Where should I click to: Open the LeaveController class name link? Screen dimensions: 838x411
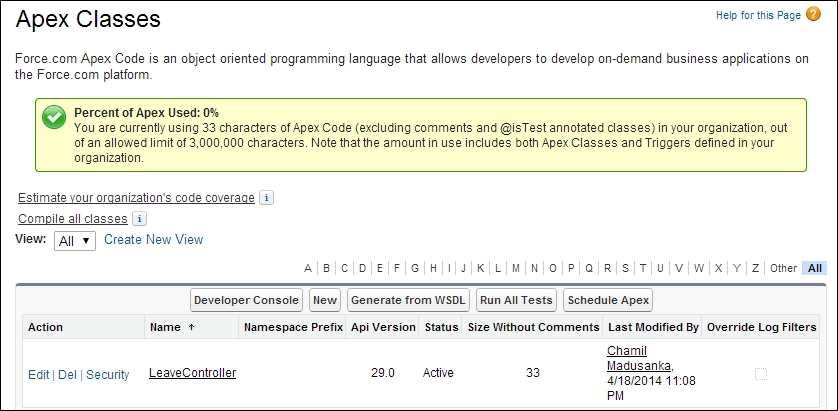tap(192, 373)
